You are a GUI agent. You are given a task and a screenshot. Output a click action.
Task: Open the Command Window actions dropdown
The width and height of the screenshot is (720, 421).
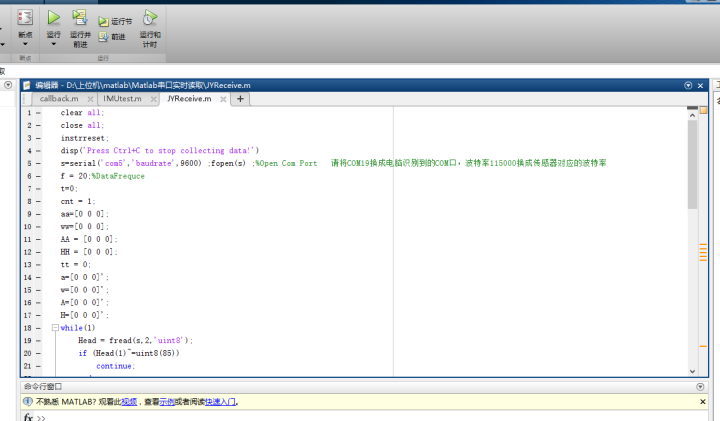700,387
